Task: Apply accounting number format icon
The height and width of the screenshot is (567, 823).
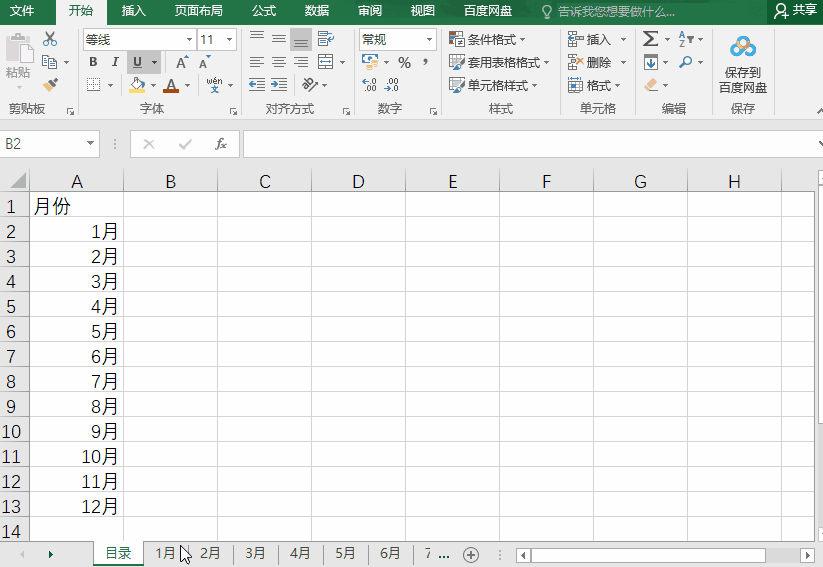Action: point(370,62)
